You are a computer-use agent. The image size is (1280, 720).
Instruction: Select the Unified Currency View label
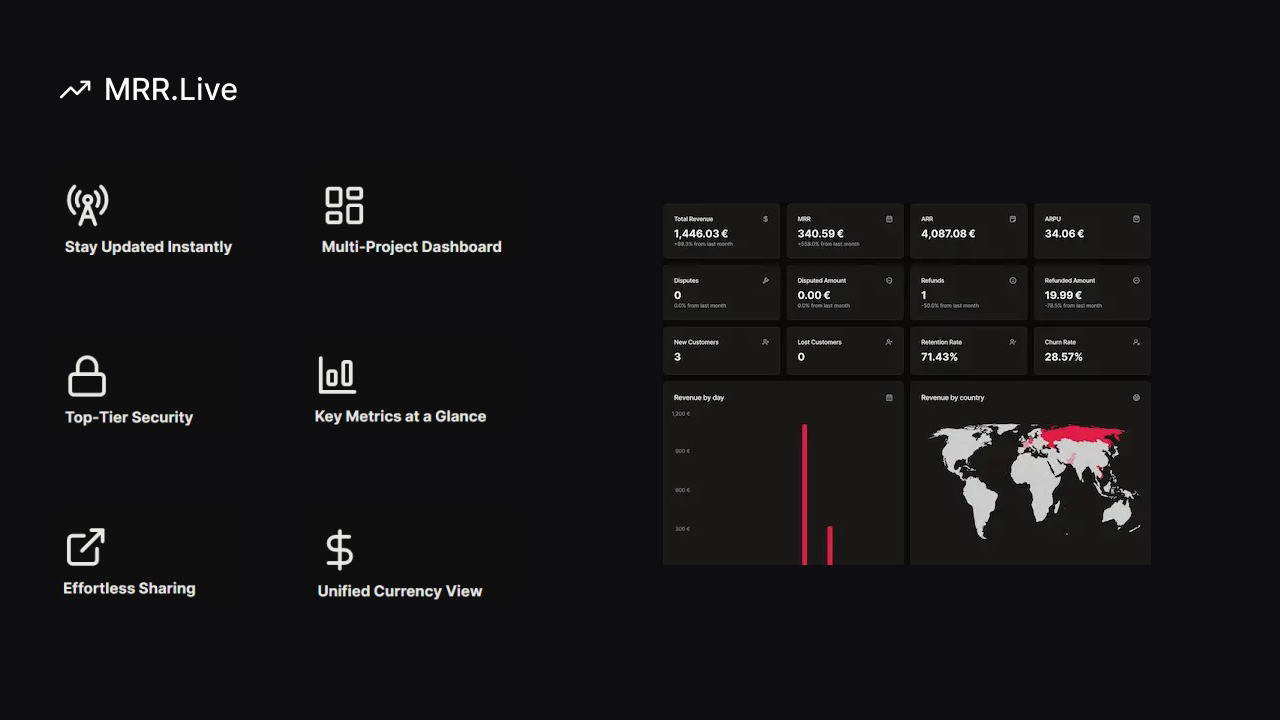[400, 591]
